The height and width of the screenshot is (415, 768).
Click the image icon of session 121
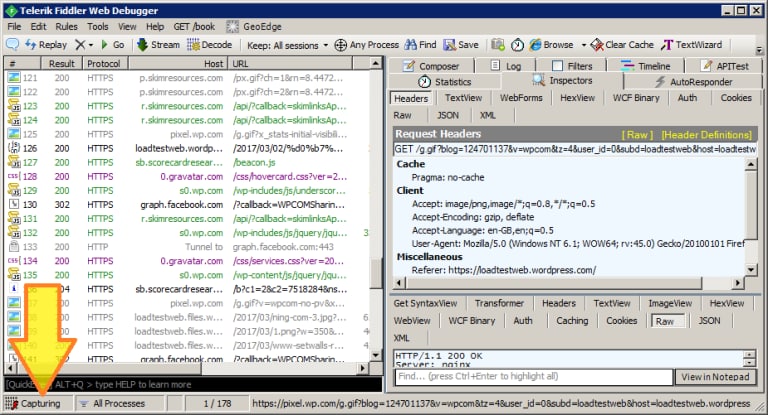coord(14,77)
